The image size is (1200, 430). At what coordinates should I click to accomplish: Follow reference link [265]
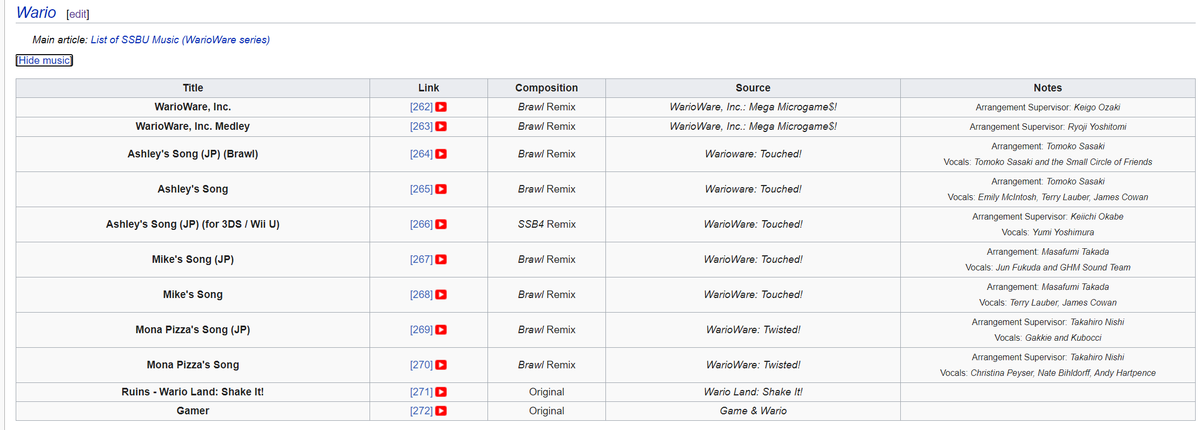point(420,189)
